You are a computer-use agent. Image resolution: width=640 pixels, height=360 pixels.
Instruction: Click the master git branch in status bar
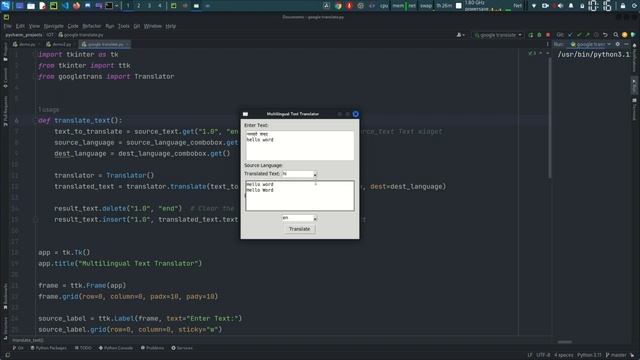pos(616,355)
